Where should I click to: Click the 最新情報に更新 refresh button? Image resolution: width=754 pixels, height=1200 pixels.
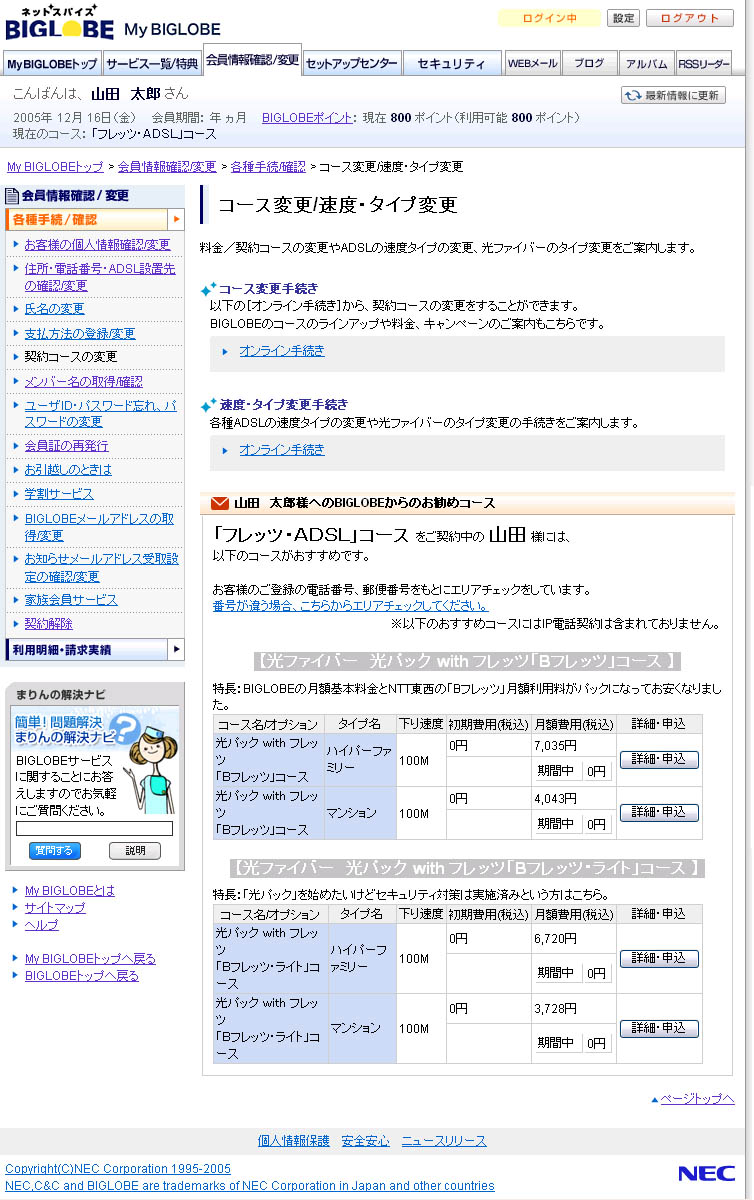673,95
